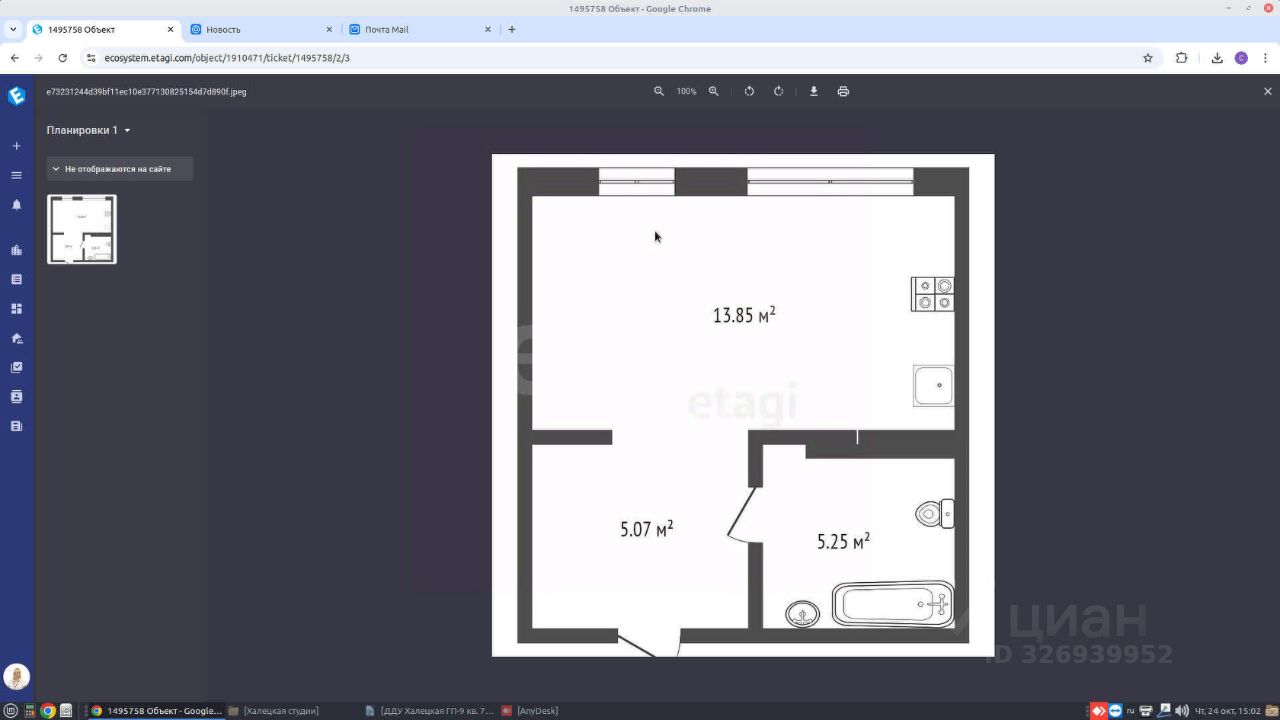Select the 1495758 Объект browser tab
1280x720 pixels.
[x=103, y=29]
